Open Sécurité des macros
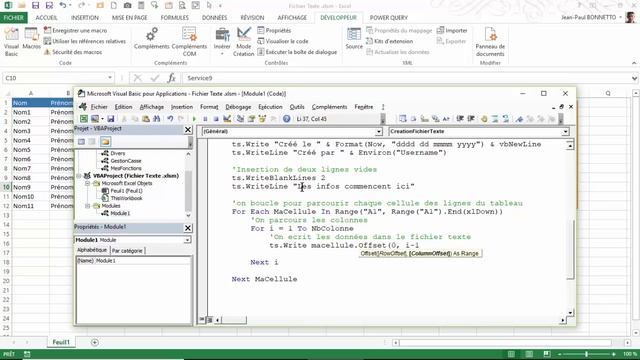The width and height of the screenshot is (640, 360). coord(73,52)
